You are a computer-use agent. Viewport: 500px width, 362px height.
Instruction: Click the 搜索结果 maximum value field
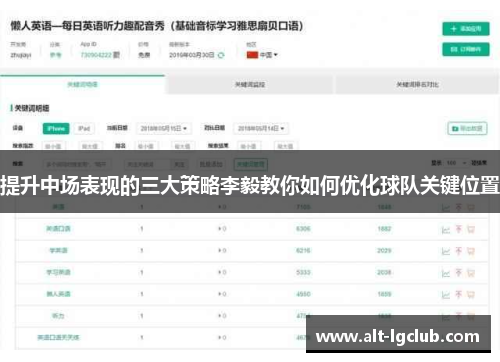(x=286, y=146)
